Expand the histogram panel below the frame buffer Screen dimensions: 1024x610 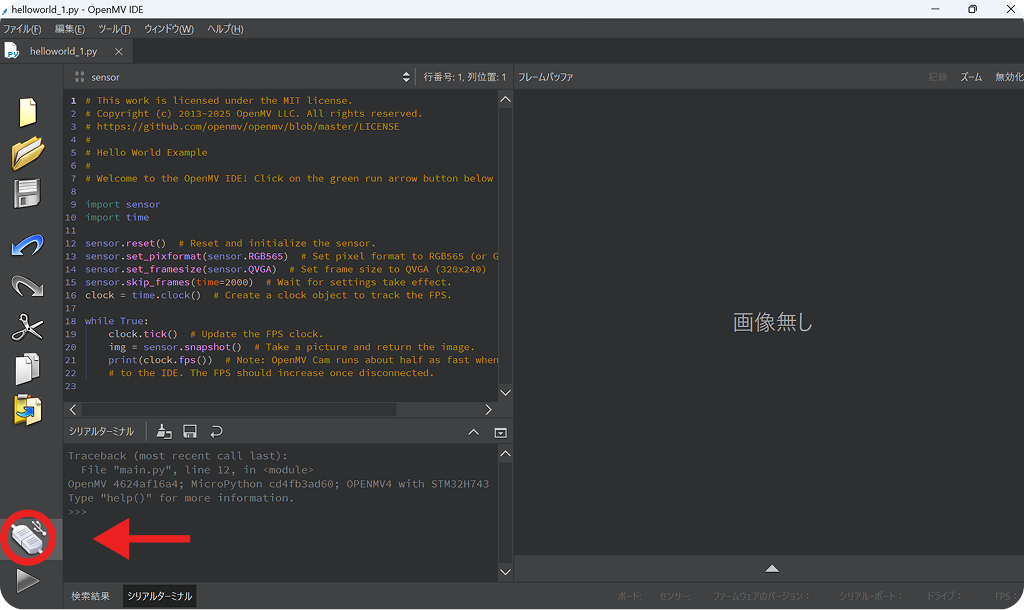[772, 569]
